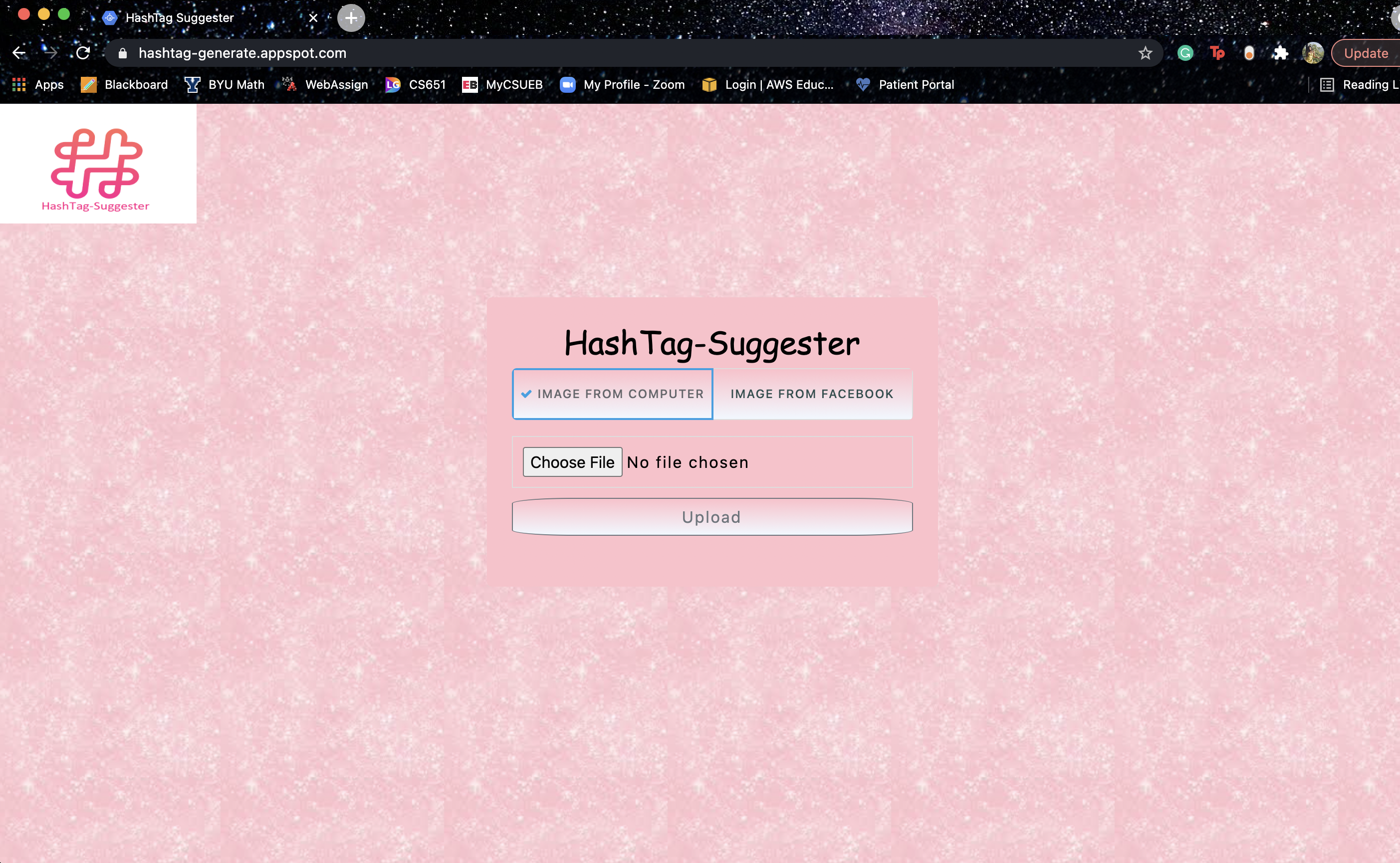Image resolution: width=1400 pixels, height=863 pixels.
Task: Bookmark page with the star icon
Action: pyautogui.click(x=1145, y=53)
